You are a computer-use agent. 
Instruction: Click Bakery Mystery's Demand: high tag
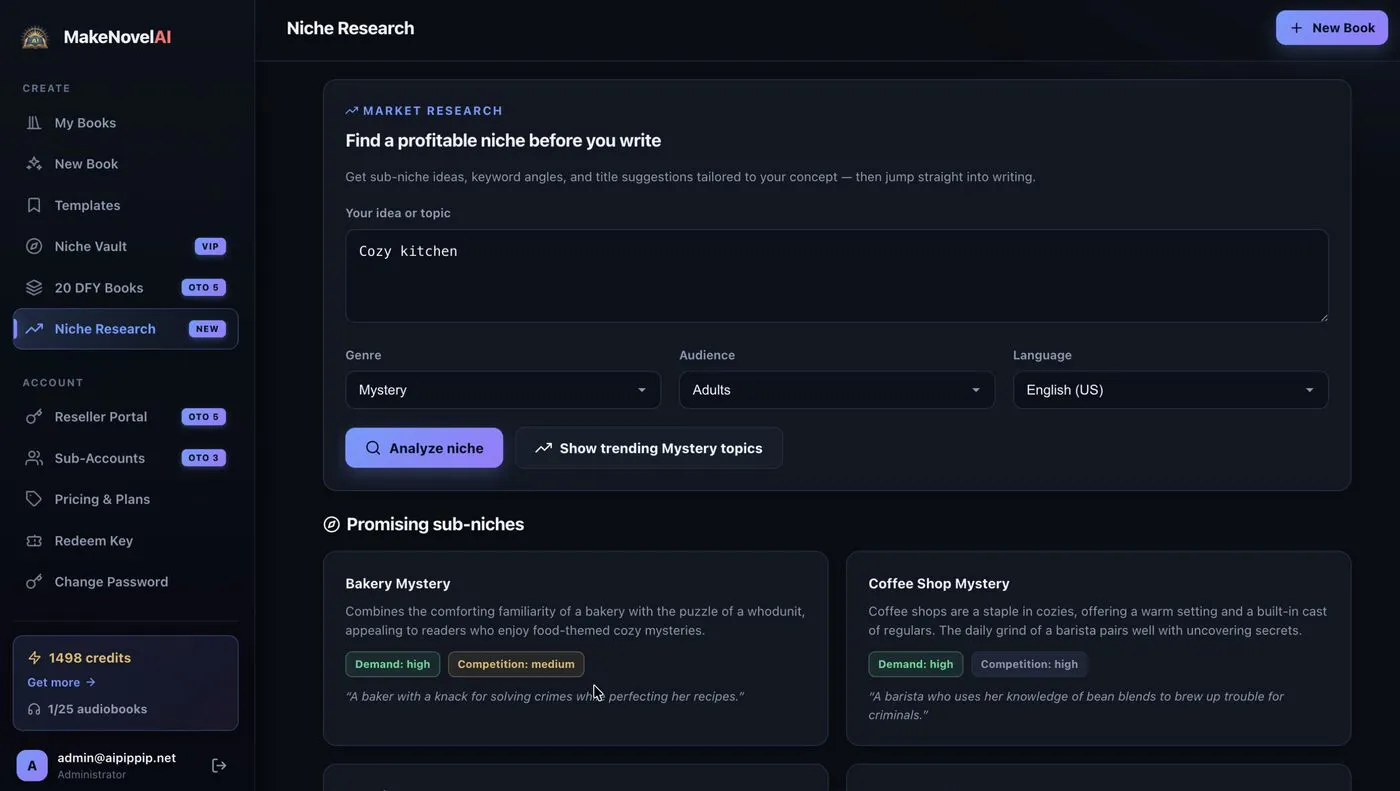[x=393, y=664]
